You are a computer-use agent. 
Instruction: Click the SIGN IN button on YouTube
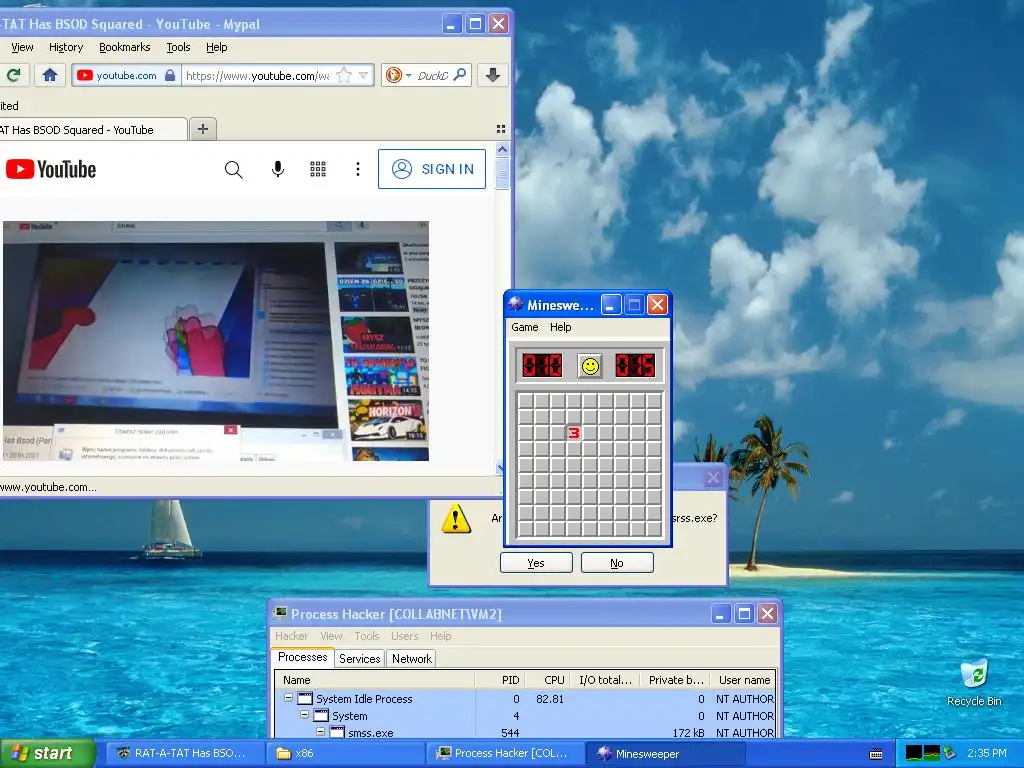click(432, 169)
